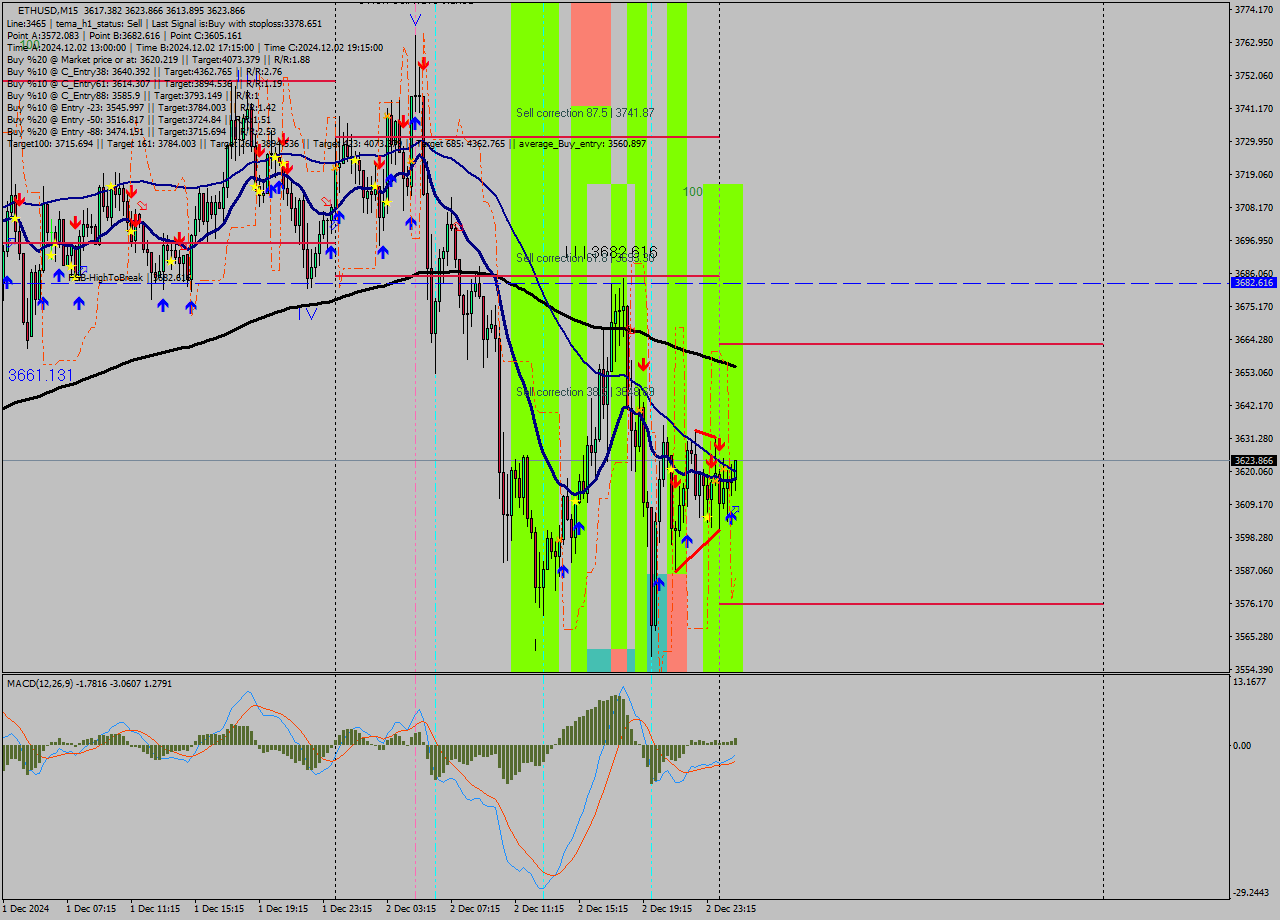Click the 3598.280 price axis value
1280x920 pixels.
[x=1254, y=538]
